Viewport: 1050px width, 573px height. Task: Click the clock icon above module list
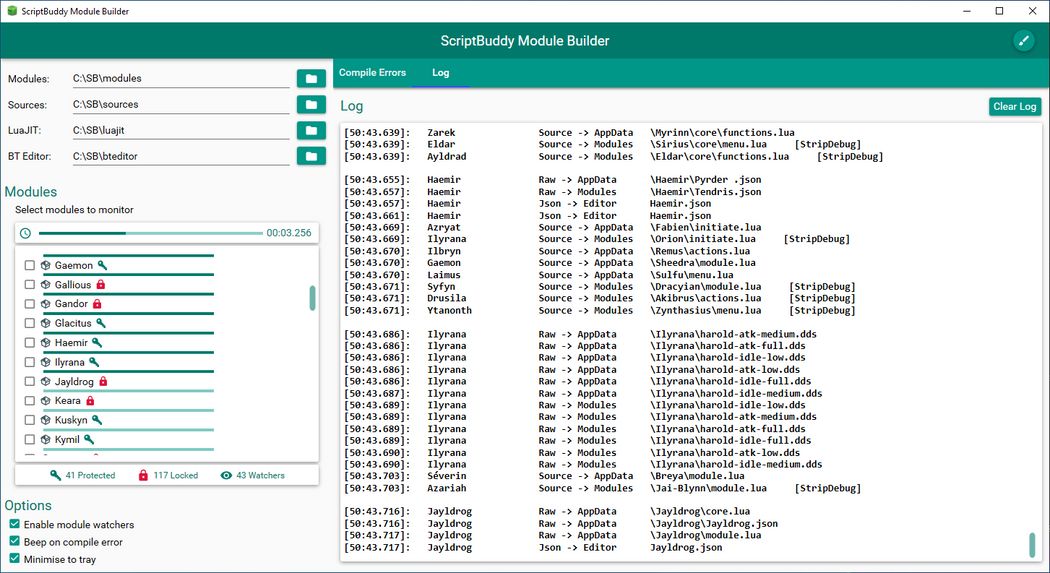pos(25,233)
